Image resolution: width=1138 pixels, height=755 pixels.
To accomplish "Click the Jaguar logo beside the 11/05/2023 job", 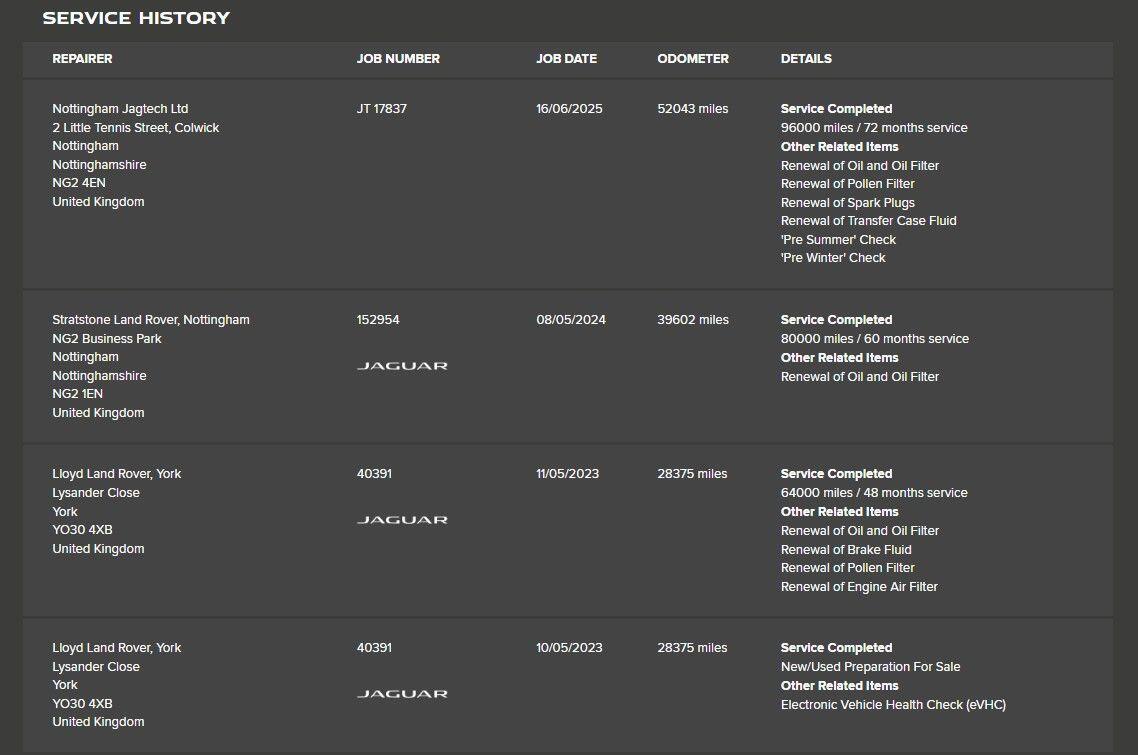I will click(402, 520).
